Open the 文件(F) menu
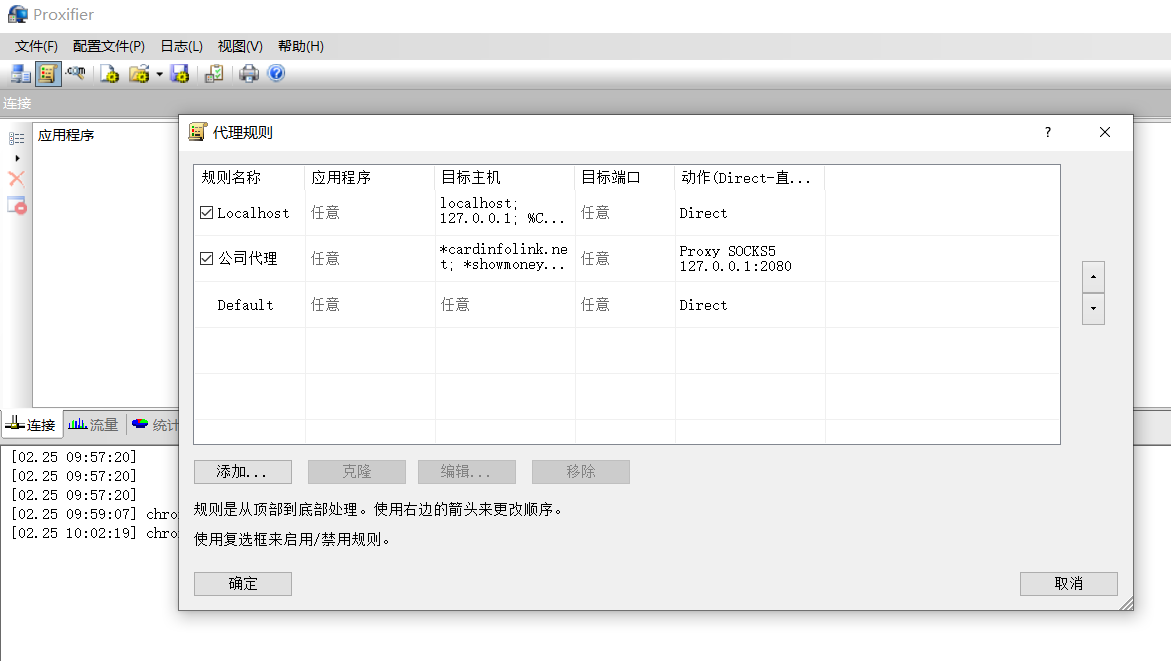 pos(36,46)
